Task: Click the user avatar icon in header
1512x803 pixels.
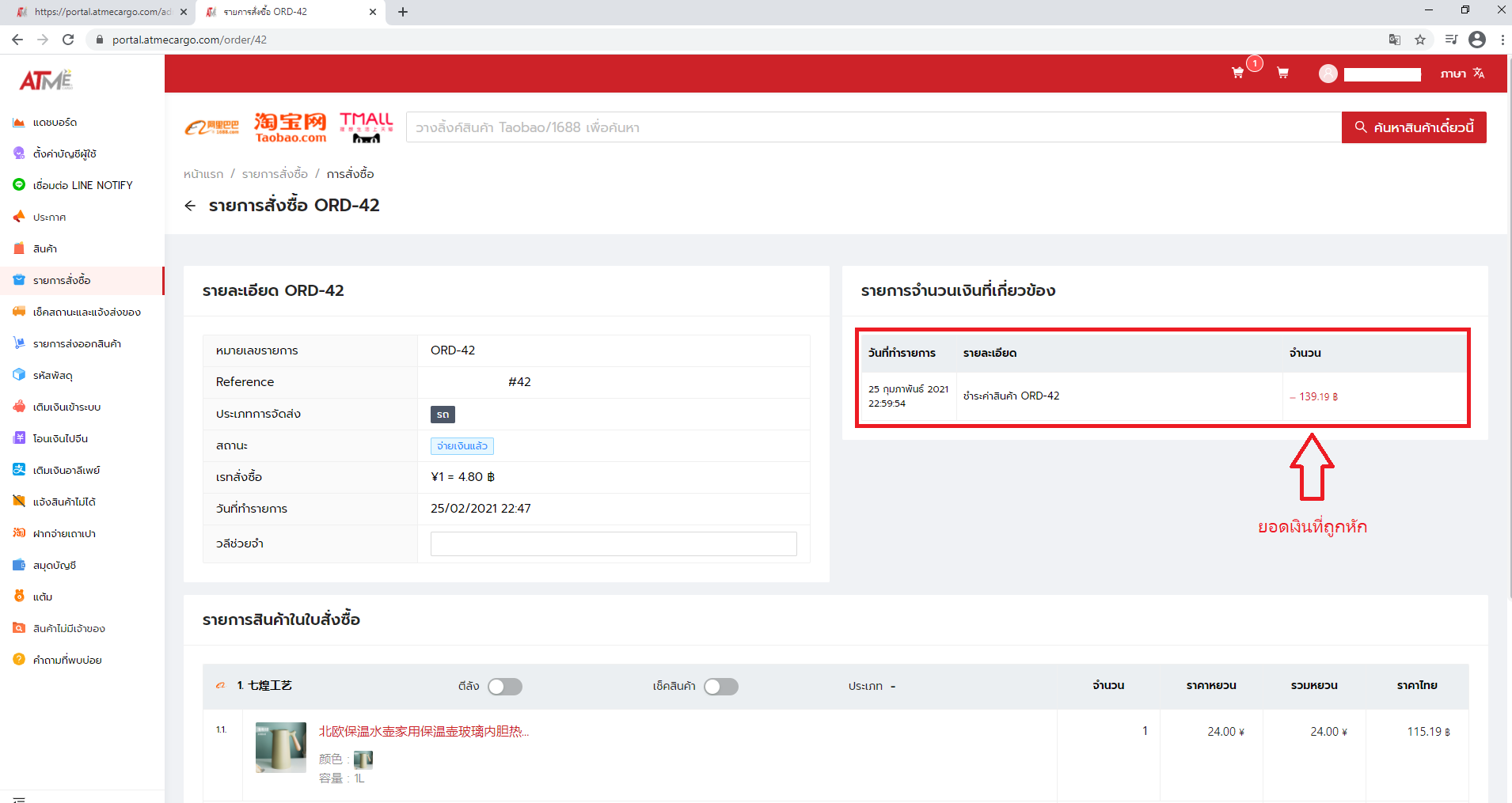Action: pos(1328,74)
